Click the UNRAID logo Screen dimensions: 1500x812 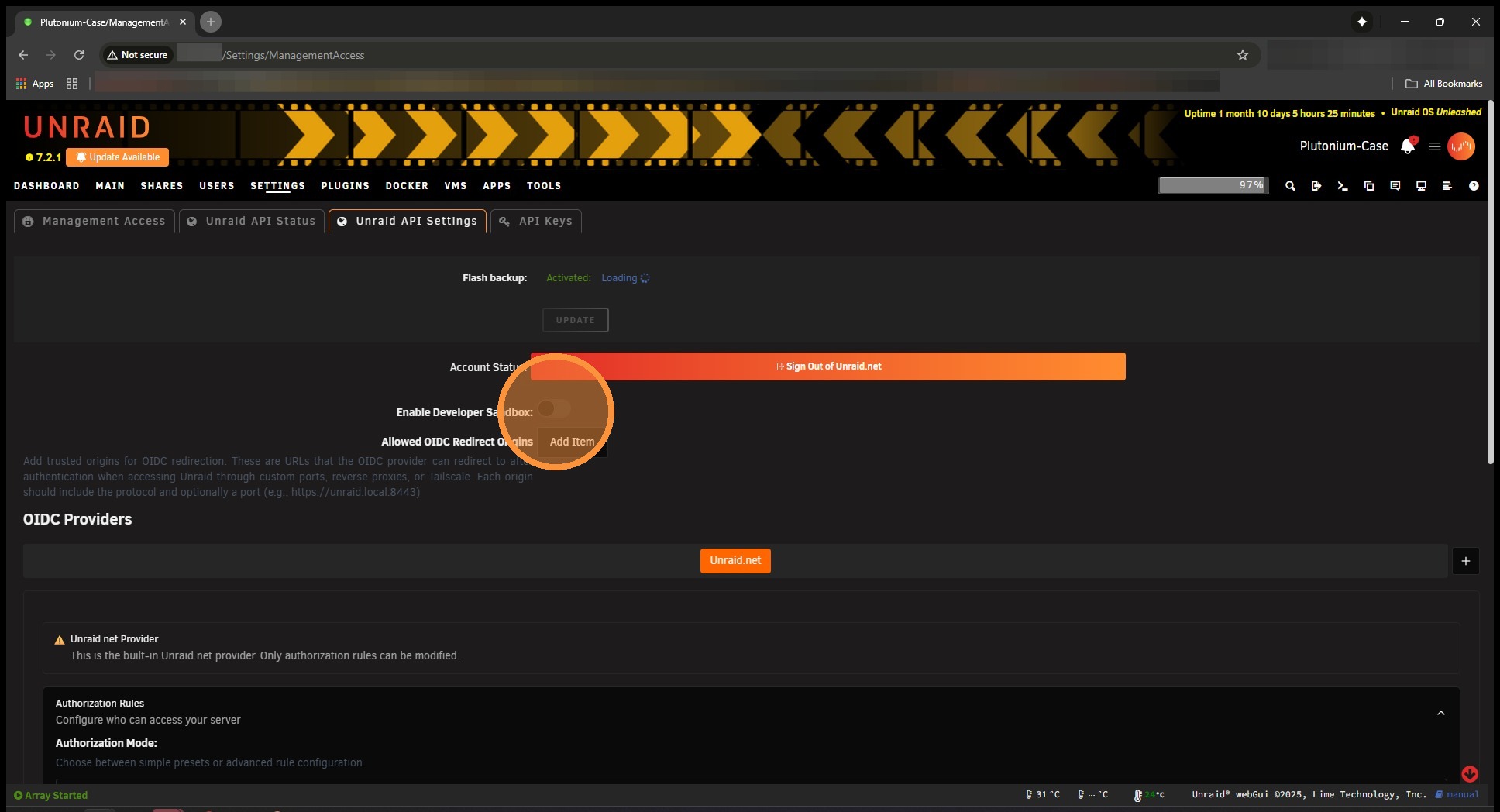click(x=87, y=127)
